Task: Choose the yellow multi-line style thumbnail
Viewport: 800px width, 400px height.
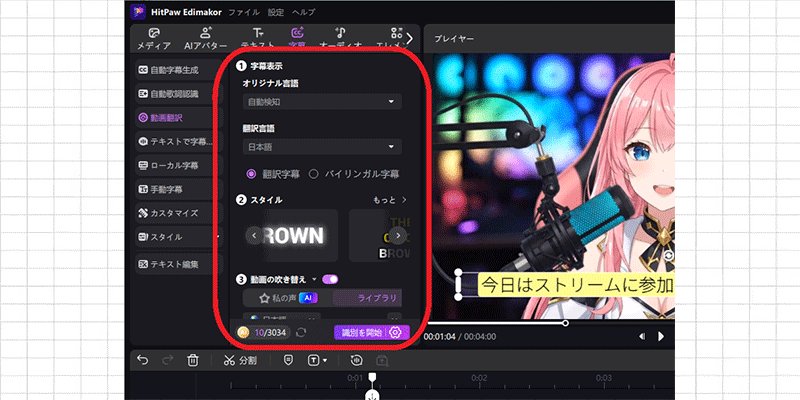Action: click(380, 236)
